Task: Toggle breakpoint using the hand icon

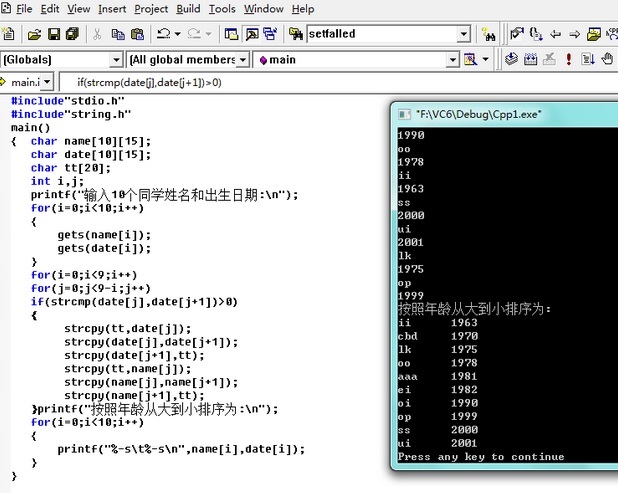Action: (606, 60)
